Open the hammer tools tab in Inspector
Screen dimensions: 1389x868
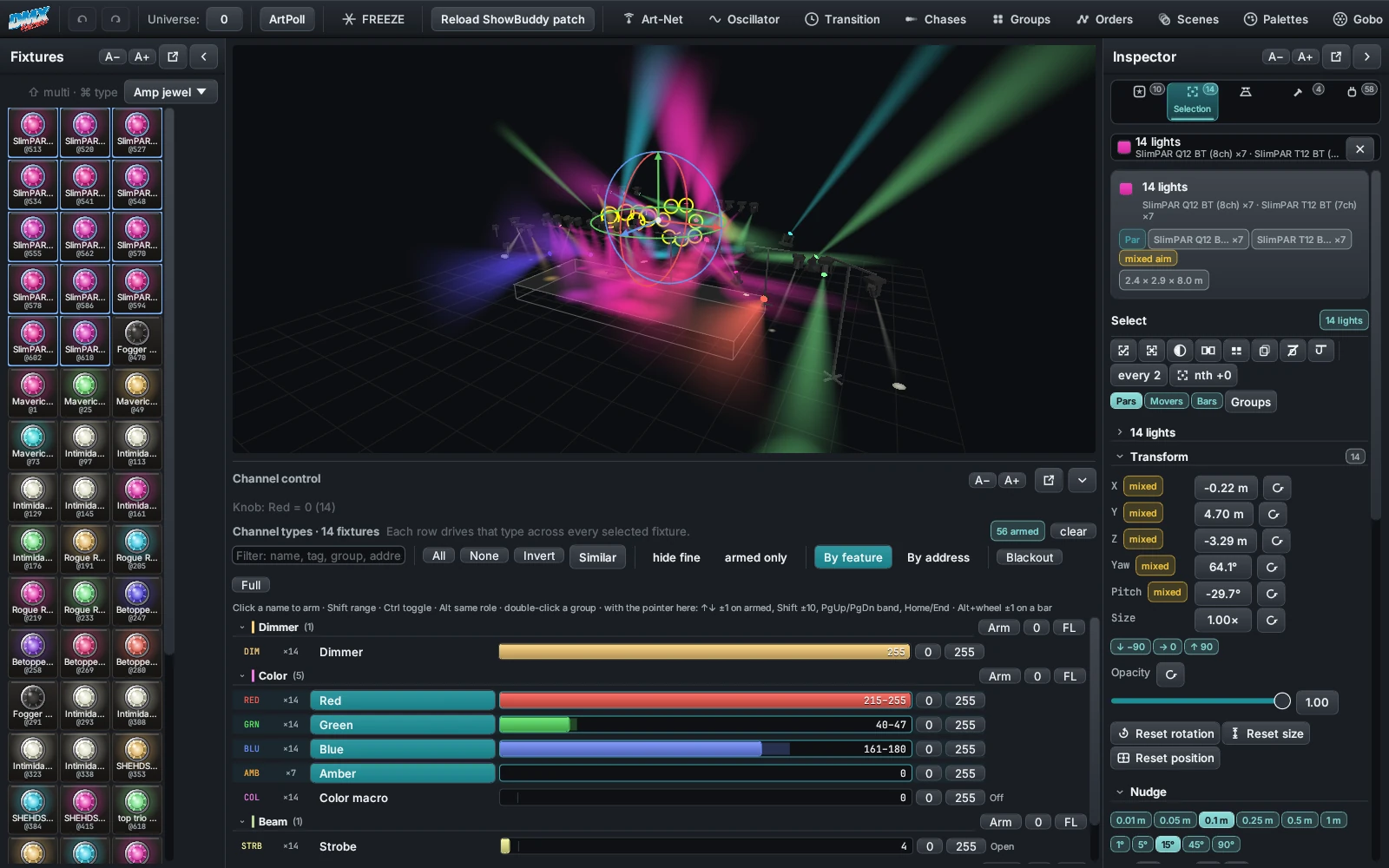tap(1298, 91)
